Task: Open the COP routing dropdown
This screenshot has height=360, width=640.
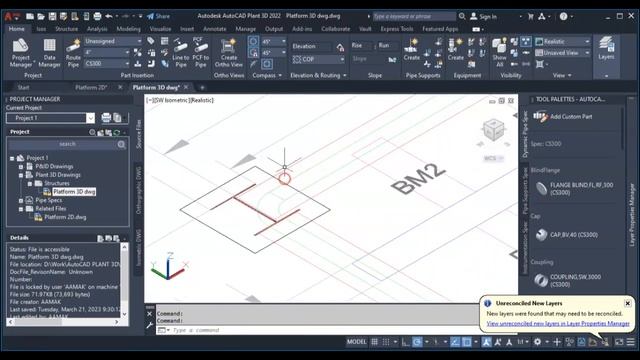Action: click(318, 59)
